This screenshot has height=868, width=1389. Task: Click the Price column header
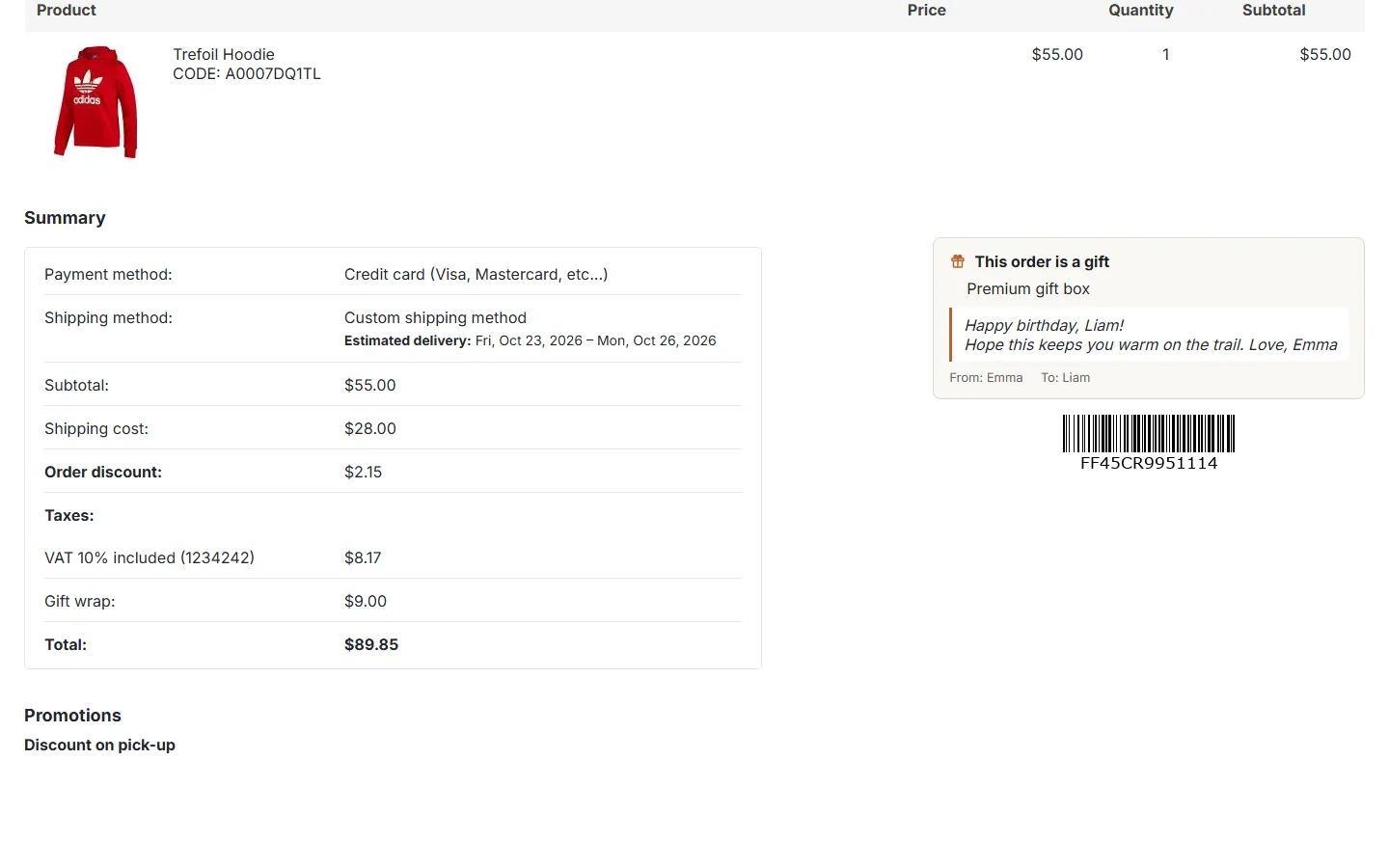pyautogui.click(x=926, y=10)
